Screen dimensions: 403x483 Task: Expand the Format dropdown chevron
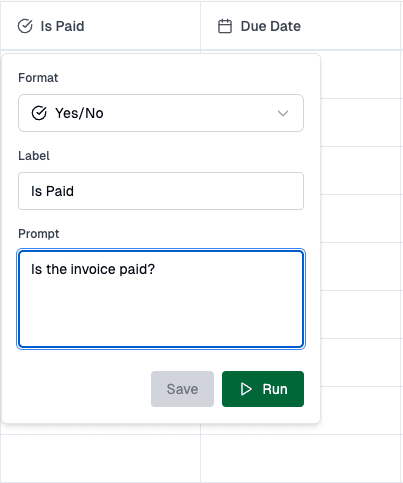point(283,113)
